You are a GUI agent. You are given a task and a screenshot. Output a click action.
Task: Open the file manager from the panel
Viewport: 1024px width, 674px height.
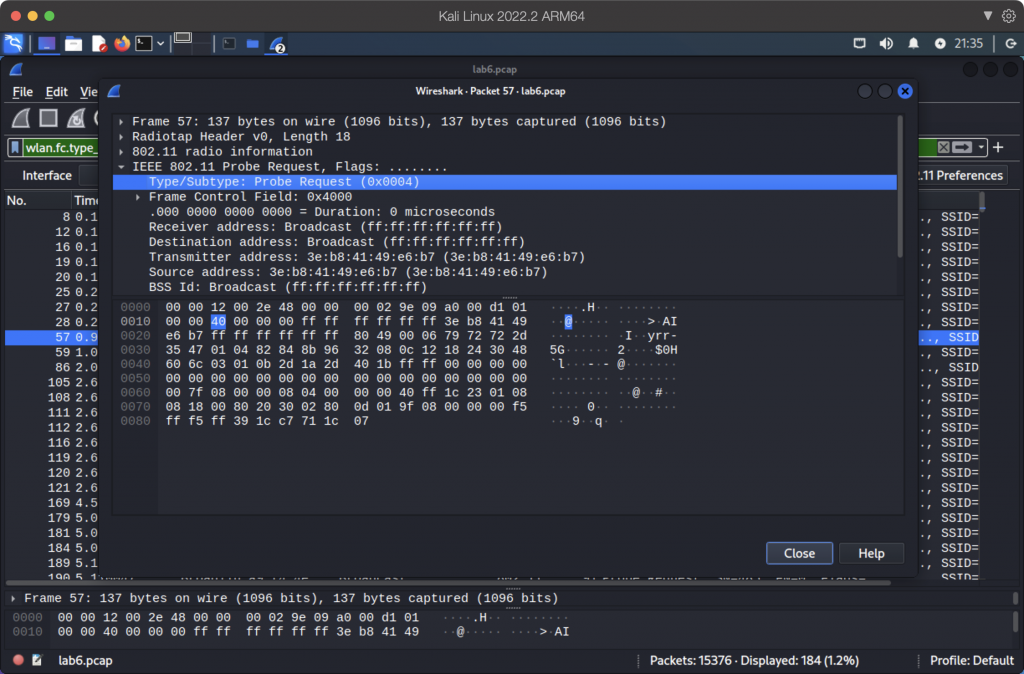[73, 44]
